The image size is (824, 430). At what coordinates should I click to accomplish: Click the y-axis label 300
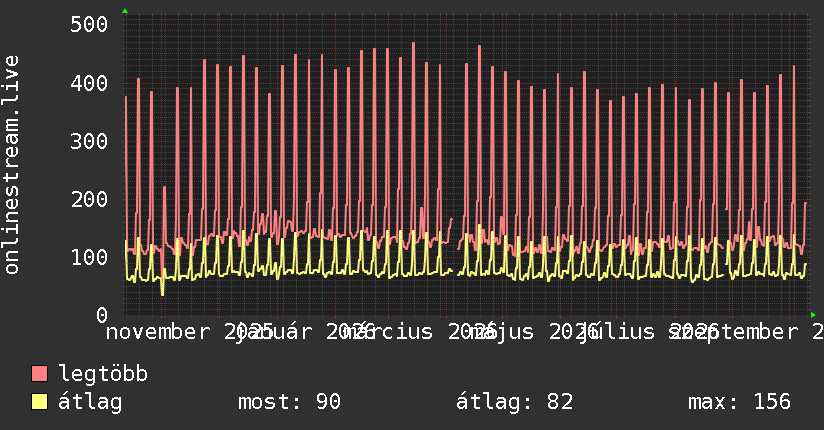click(89, 141)
